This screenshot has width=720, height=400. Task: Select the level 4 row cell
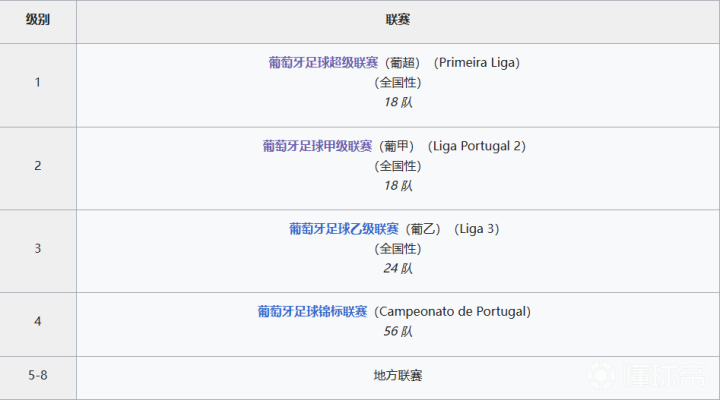38,322
